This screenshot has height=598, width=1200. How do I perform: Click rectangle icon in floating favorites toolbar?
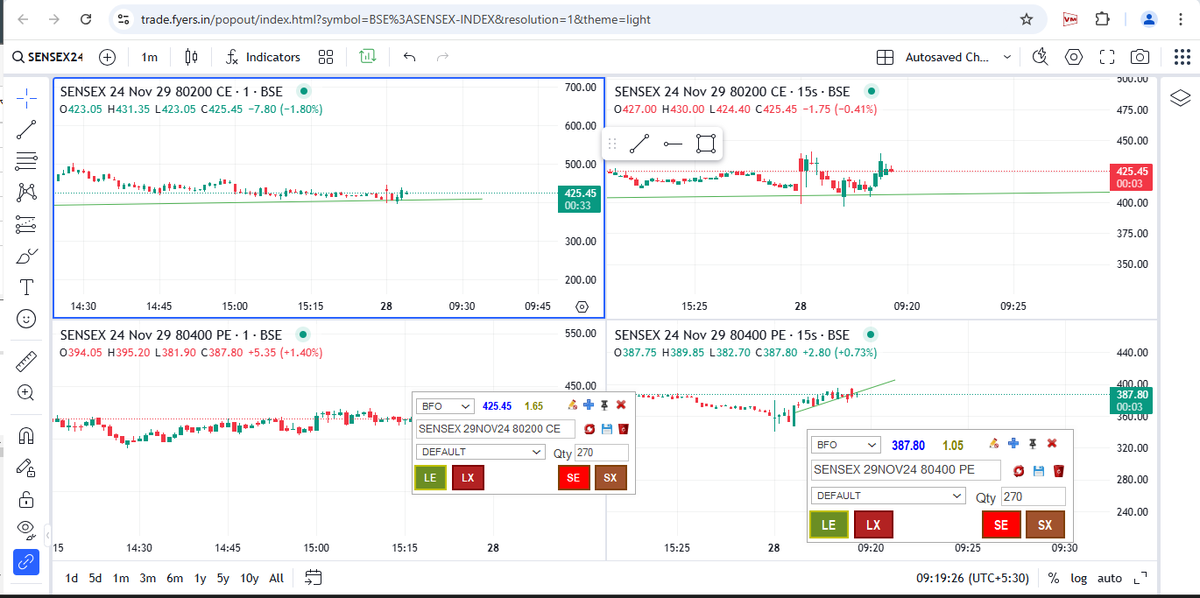706,144
